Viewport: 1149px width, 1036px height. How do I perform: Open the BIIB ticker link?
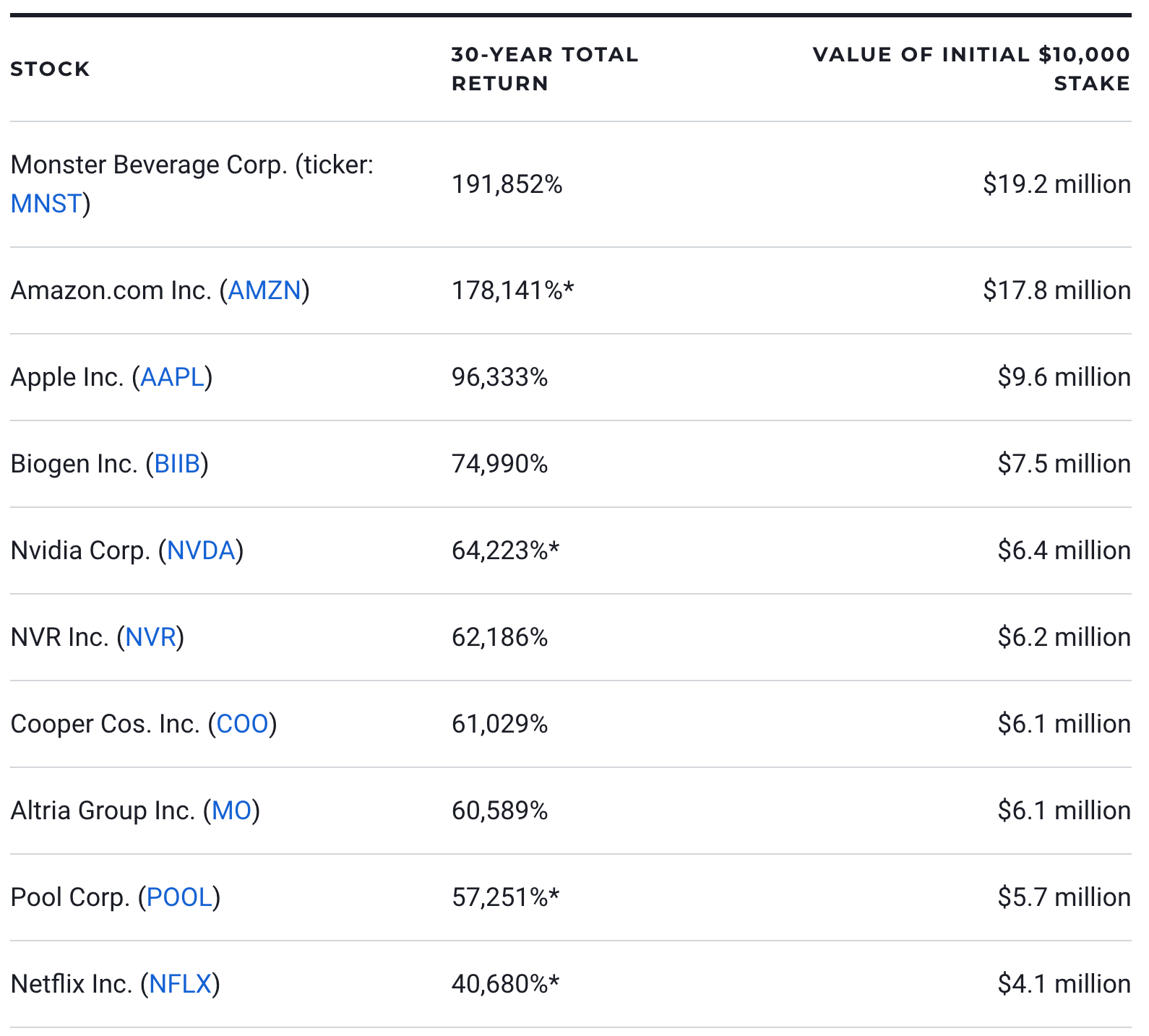point(177,464)
